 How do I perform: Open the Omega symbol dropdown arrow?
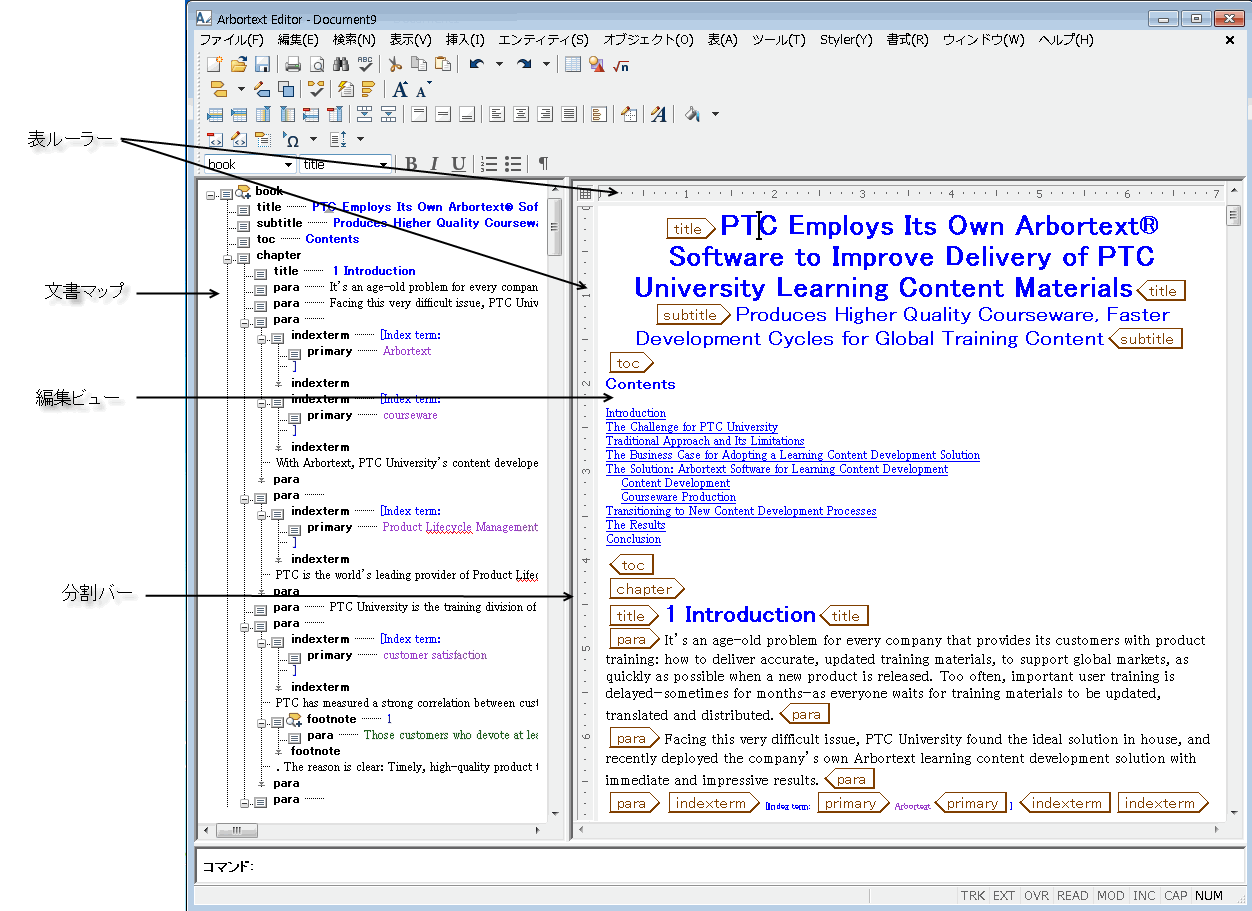click(x=313, y=139)
